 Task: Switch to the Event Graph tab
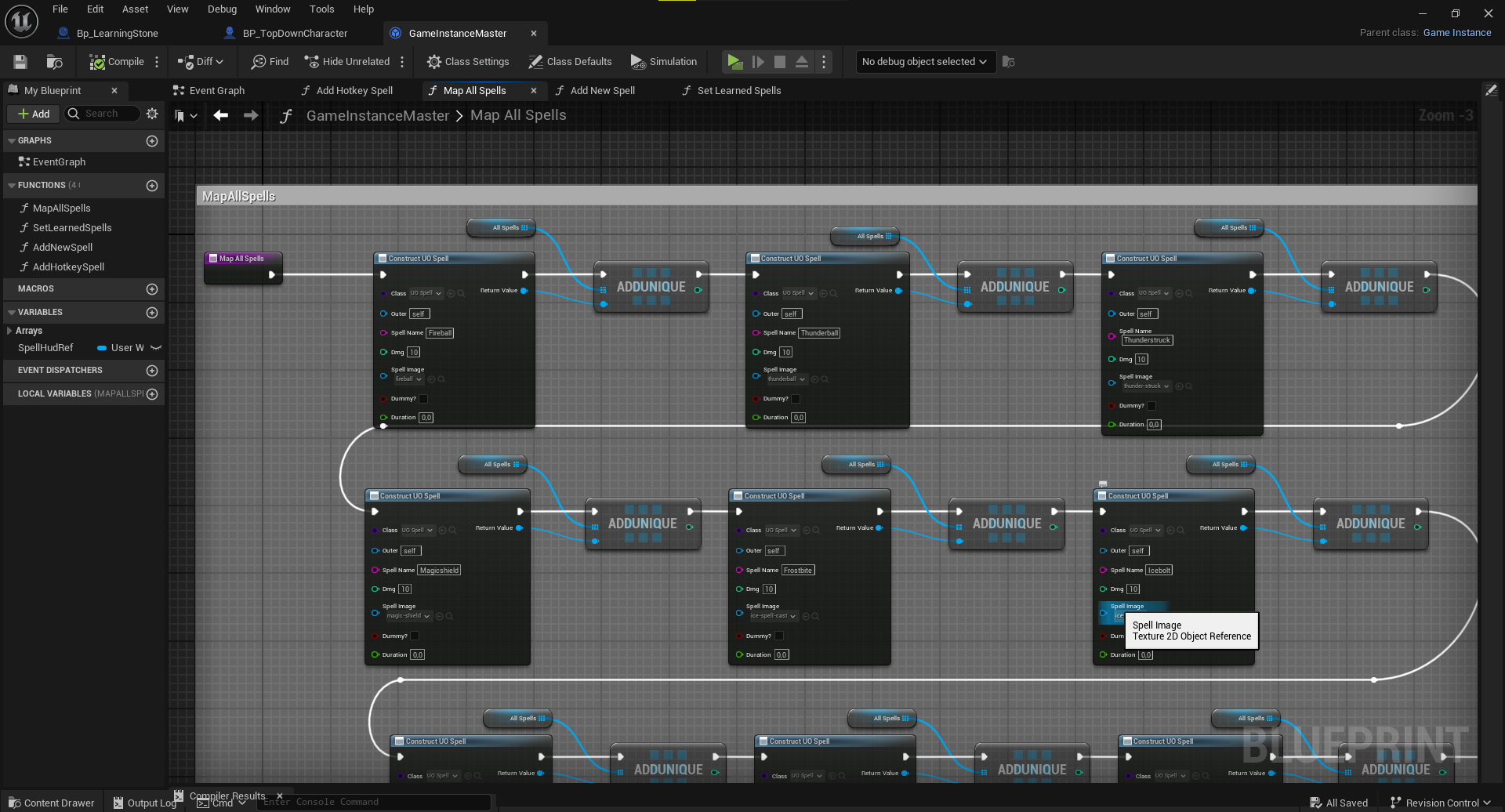point(217,91)
